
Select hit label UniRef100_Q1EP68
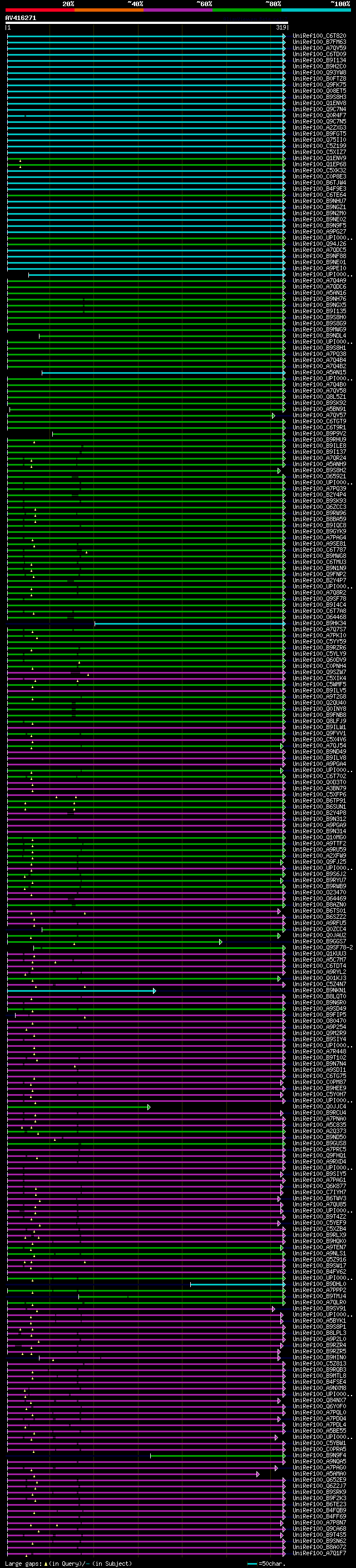click(319, 164)
